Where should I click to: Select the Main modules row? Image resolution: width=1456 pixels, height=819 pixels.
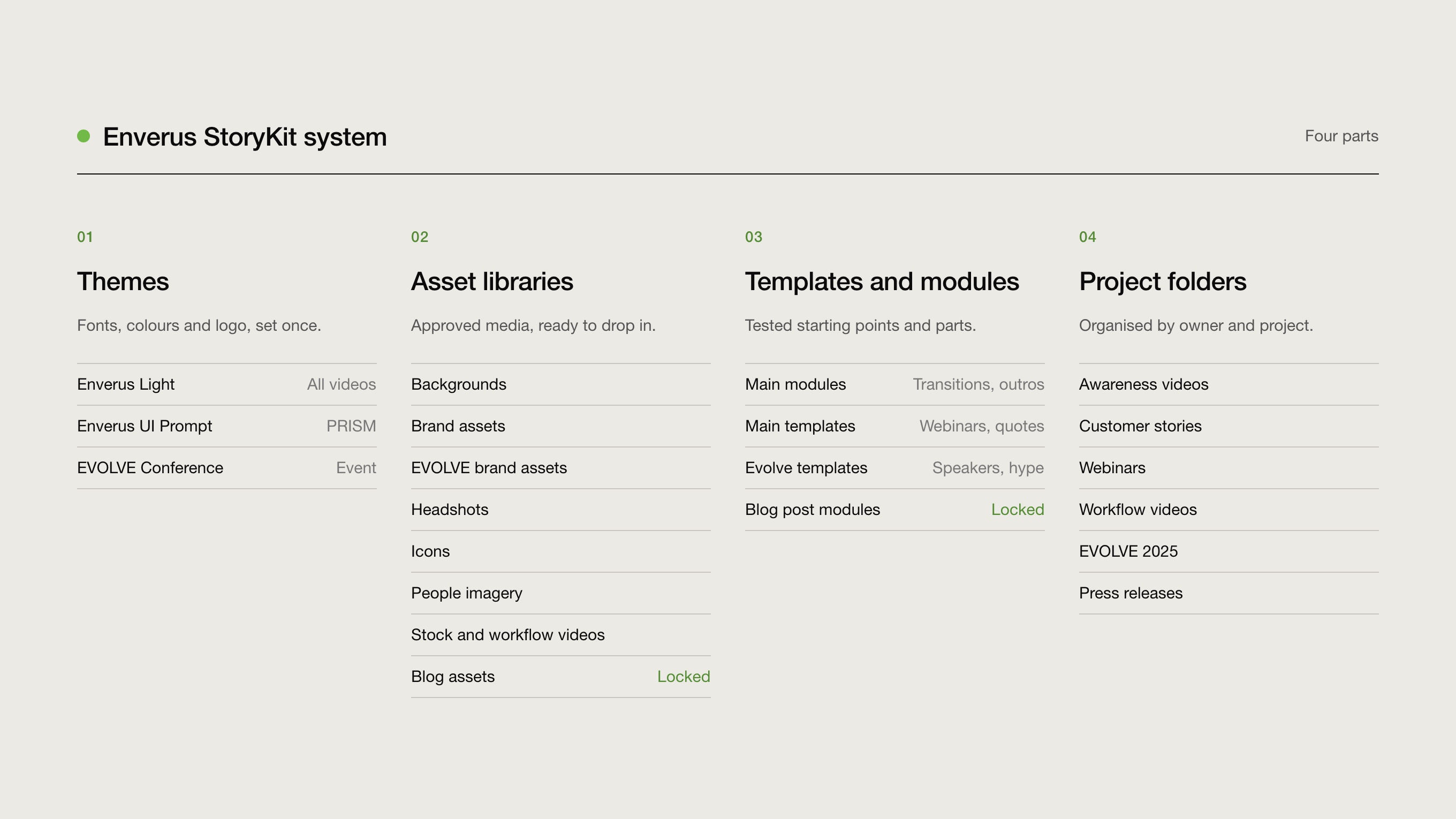click(x=894, y=384)
